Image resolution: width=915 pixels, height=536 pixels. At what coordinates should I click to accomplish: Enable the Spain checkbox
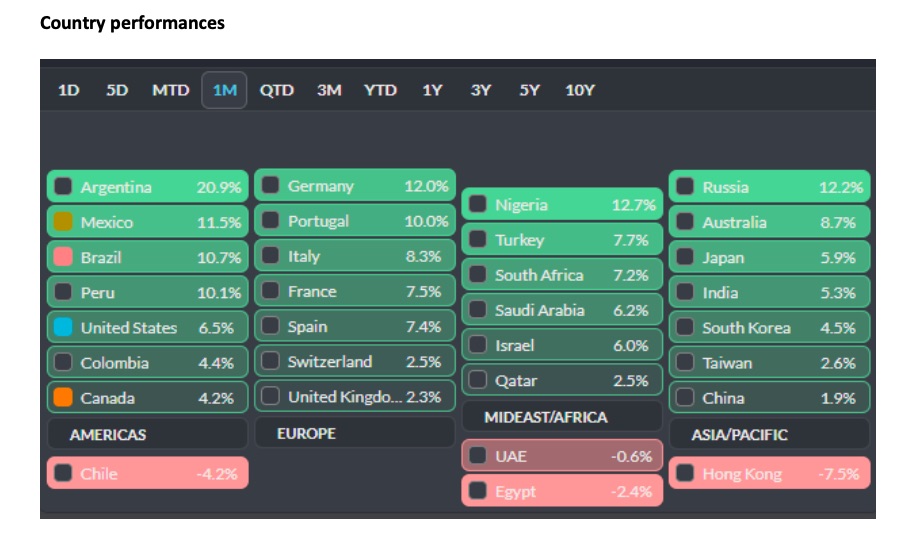click(270, 325)
